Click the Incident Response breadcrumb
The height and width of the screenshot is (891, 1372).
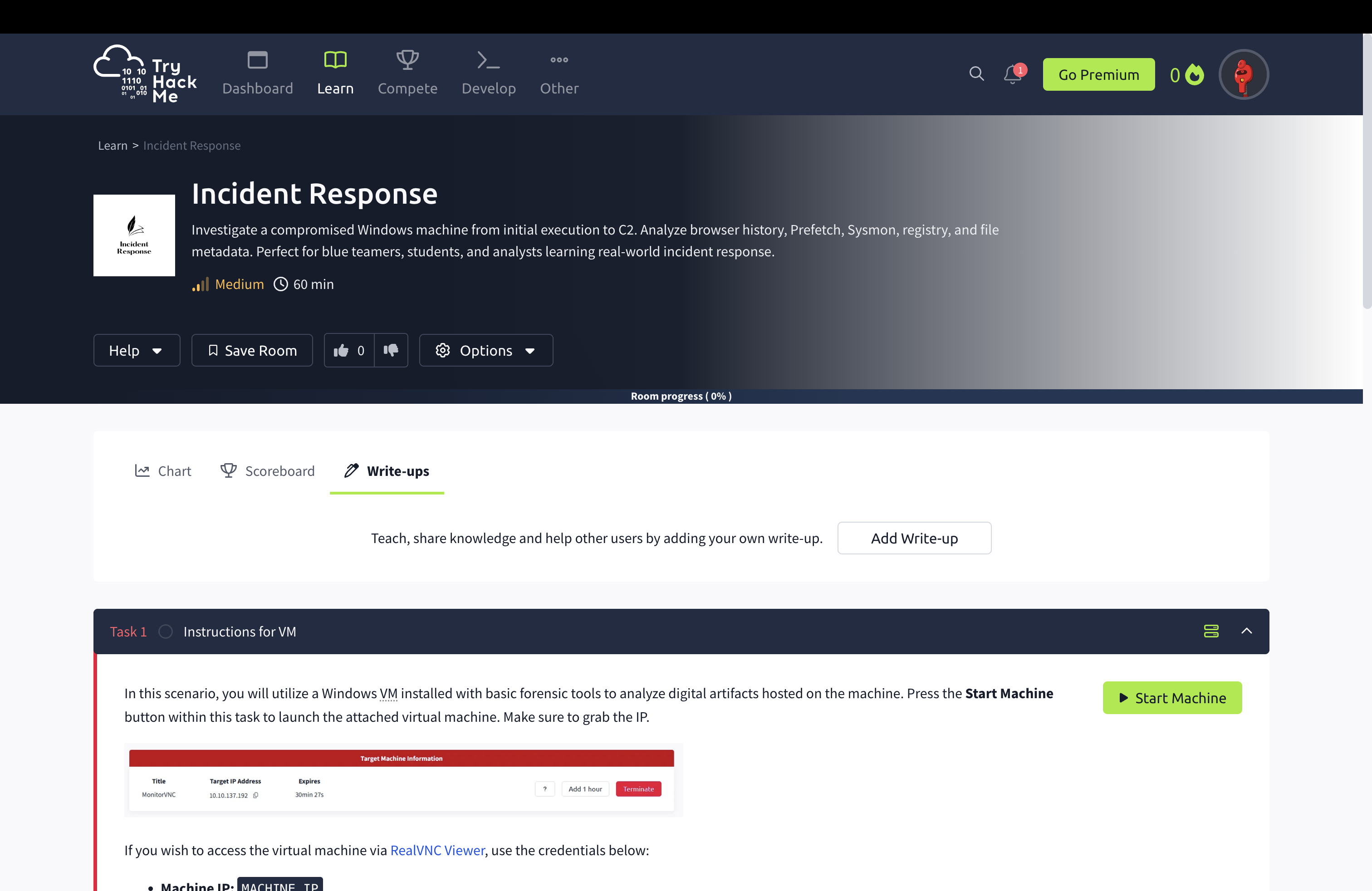tap(191, 145)
